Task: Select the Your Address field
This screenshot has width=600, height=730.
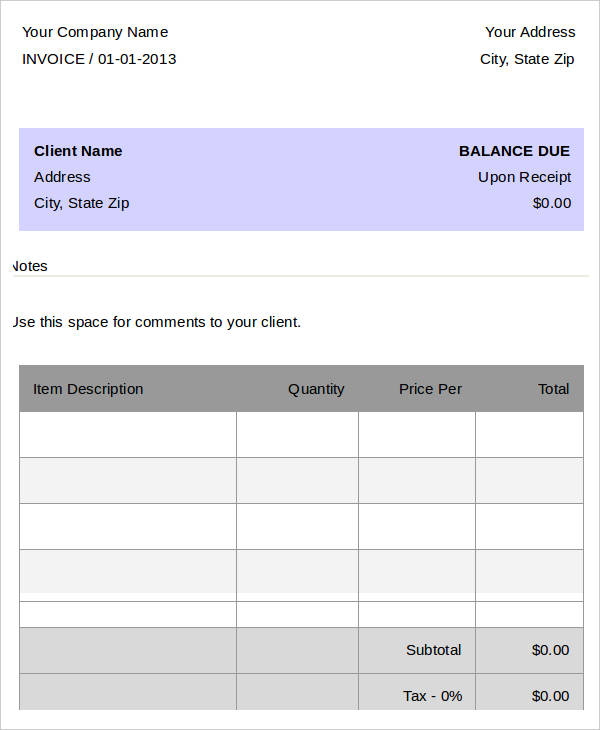Action: [530, 32]
